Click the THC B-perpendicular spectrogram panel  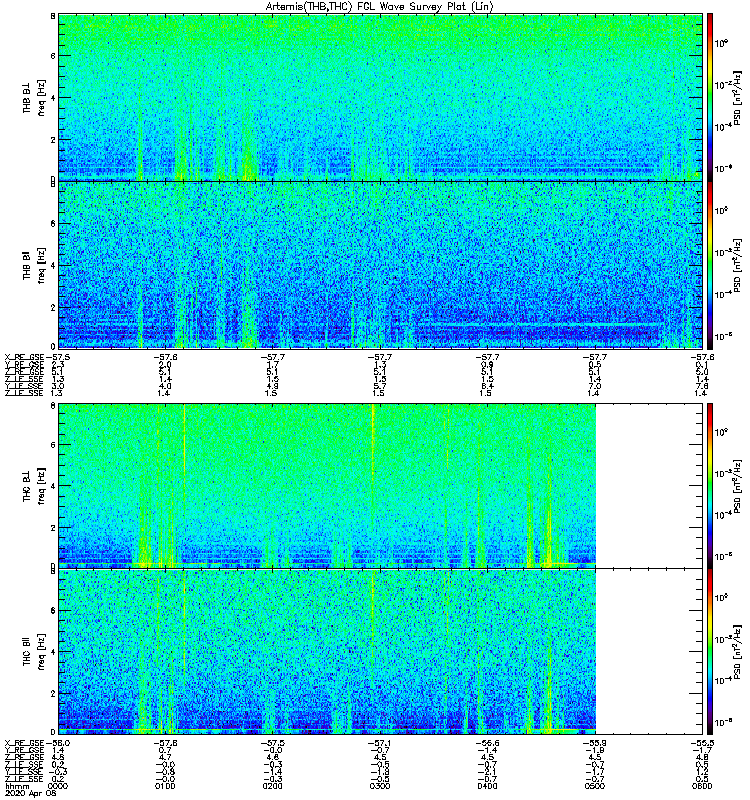click(x=380, y=485)
